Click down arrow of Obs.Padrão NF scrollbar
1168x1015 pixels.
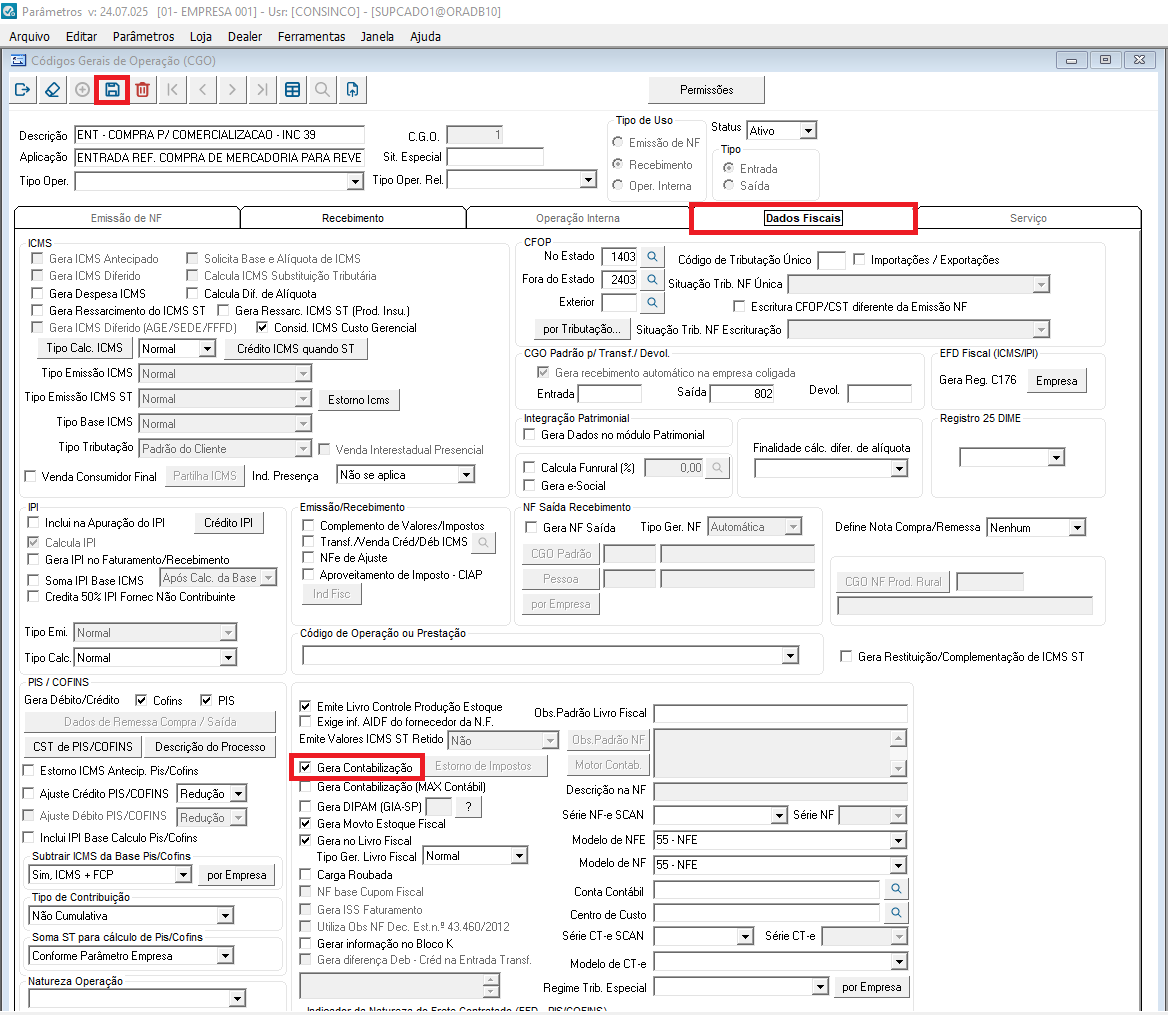(898, 768)
